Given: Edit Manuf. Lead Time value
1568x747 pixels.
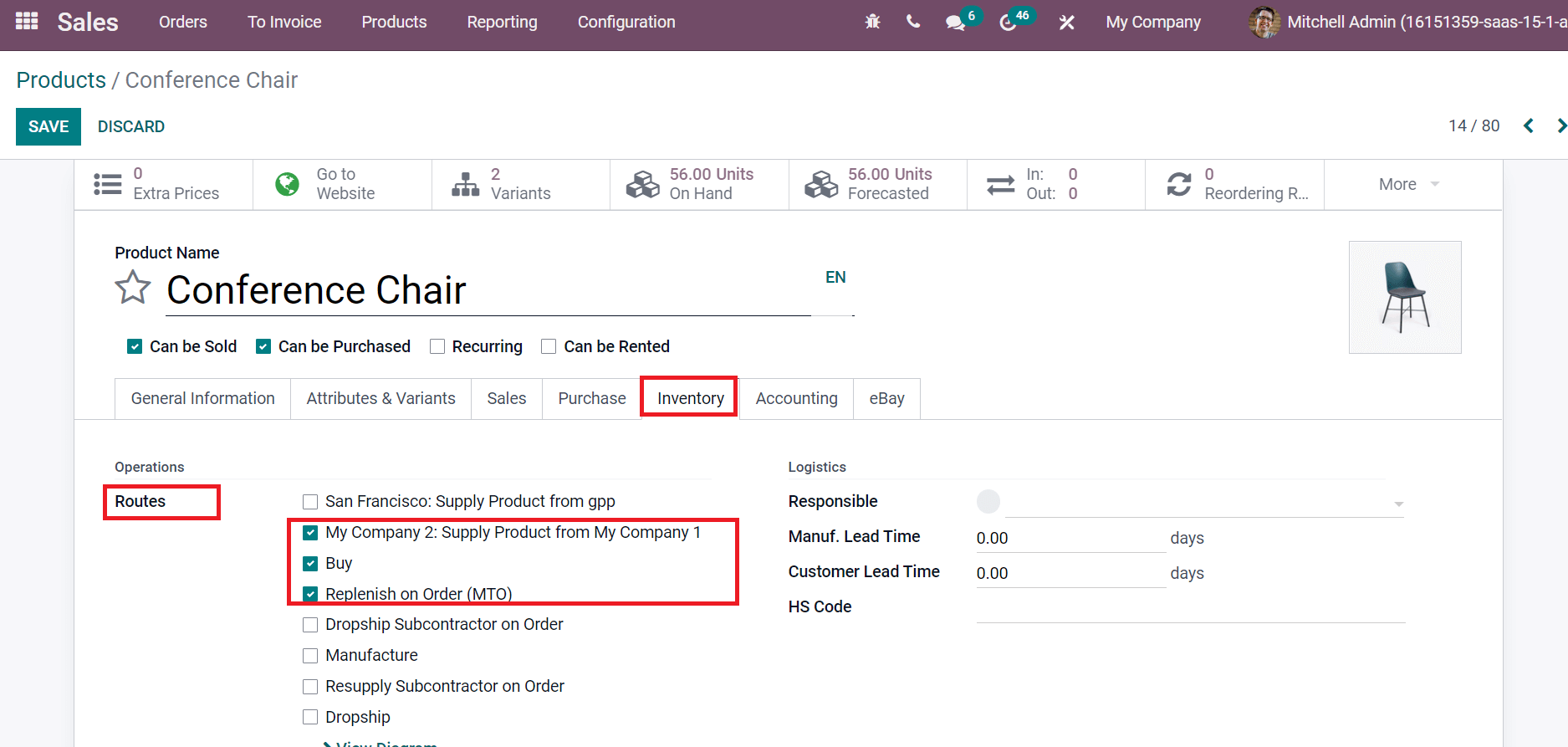Looking at the screenshot, I should [1071, 538].
